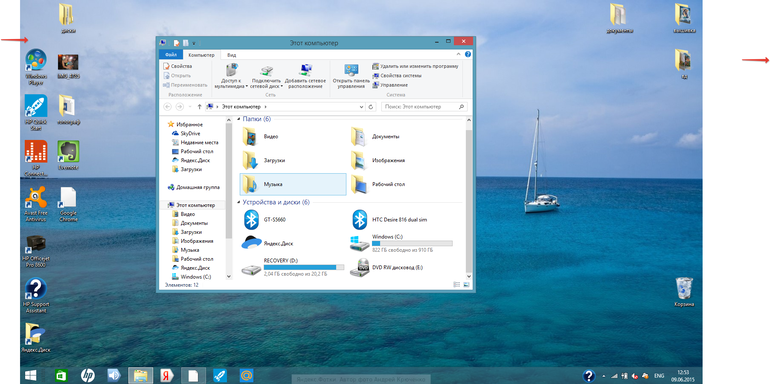Screen dimensions: 770x384
Task: Open the DVD RW дисковод (E:) drive
Action: tap(386, 268)
